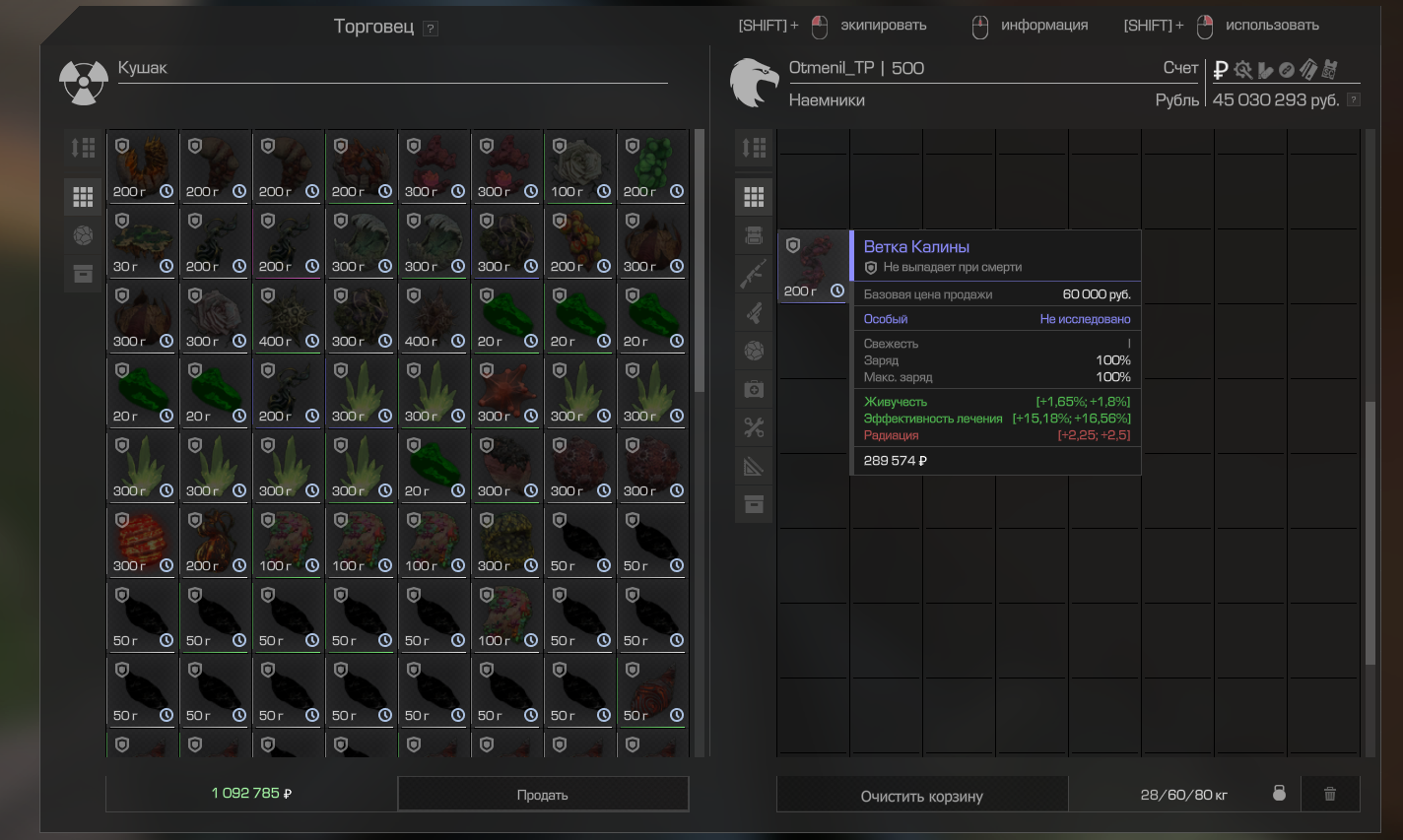Select the artifact filter in player inventory
Screen dimensions: 1403x840
tap(754, 351)
